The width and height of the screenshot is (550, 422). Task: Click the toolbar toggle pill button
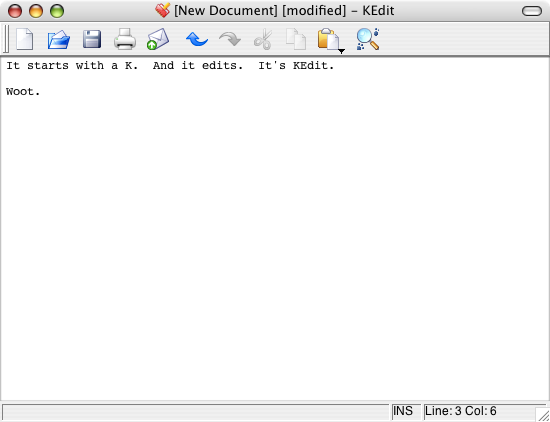pos(532,11)
